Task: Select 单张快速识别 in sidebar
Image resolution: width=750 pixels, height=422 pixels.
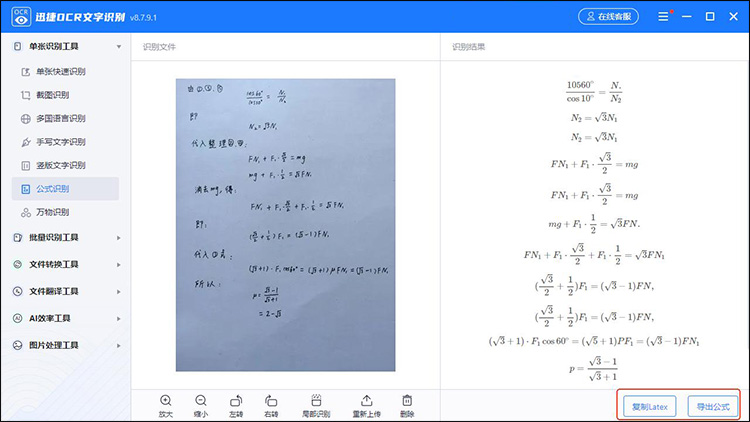Action: point(66,71)
